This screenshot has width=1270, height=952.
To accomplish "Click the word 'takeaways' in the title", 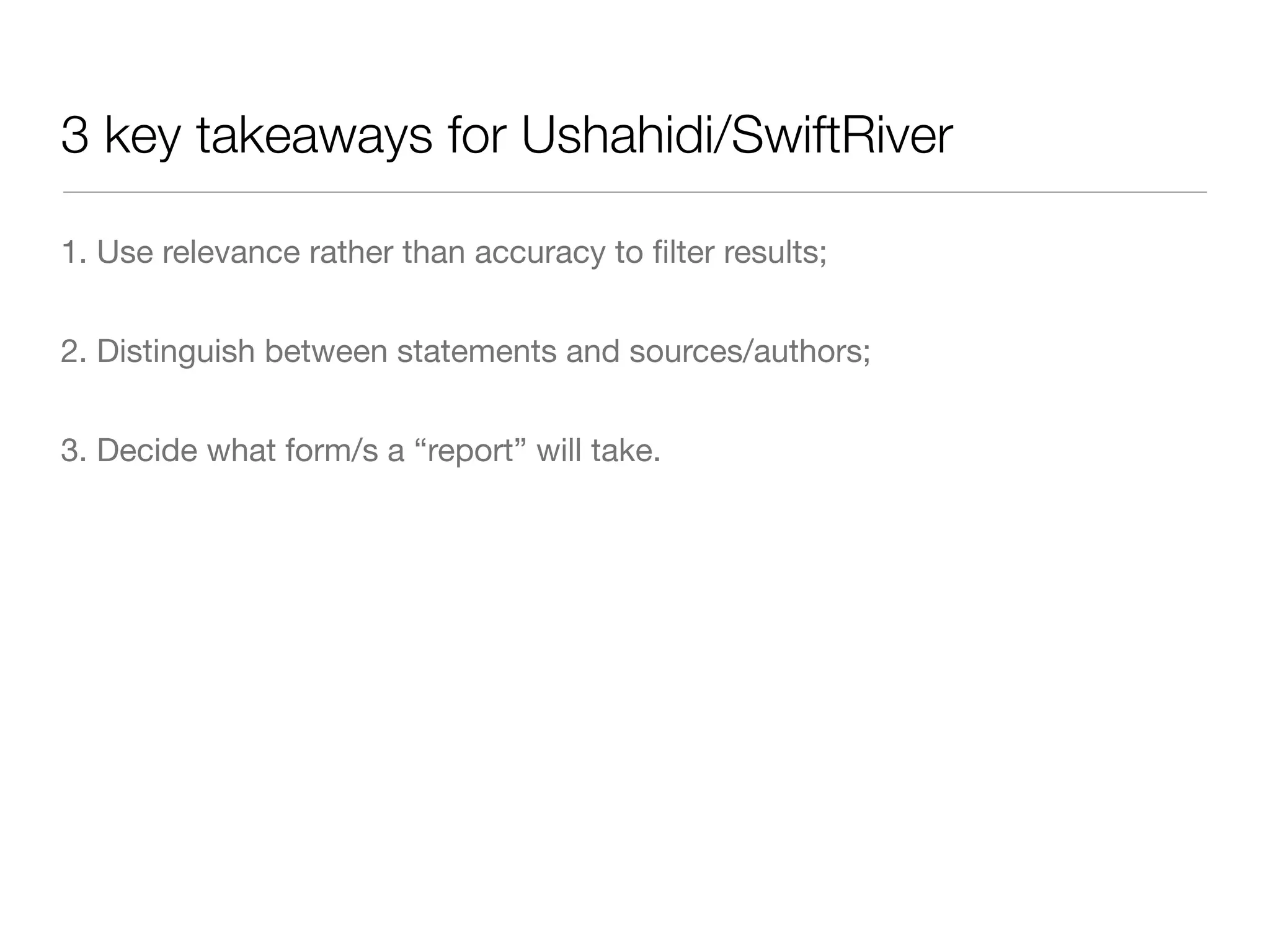I will pos(314,138).
